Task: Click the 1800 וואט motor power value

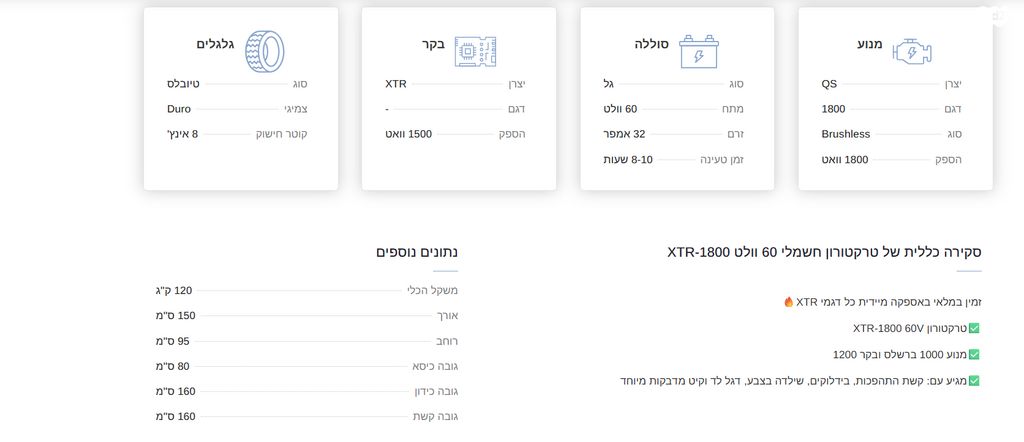Action: 845,159
